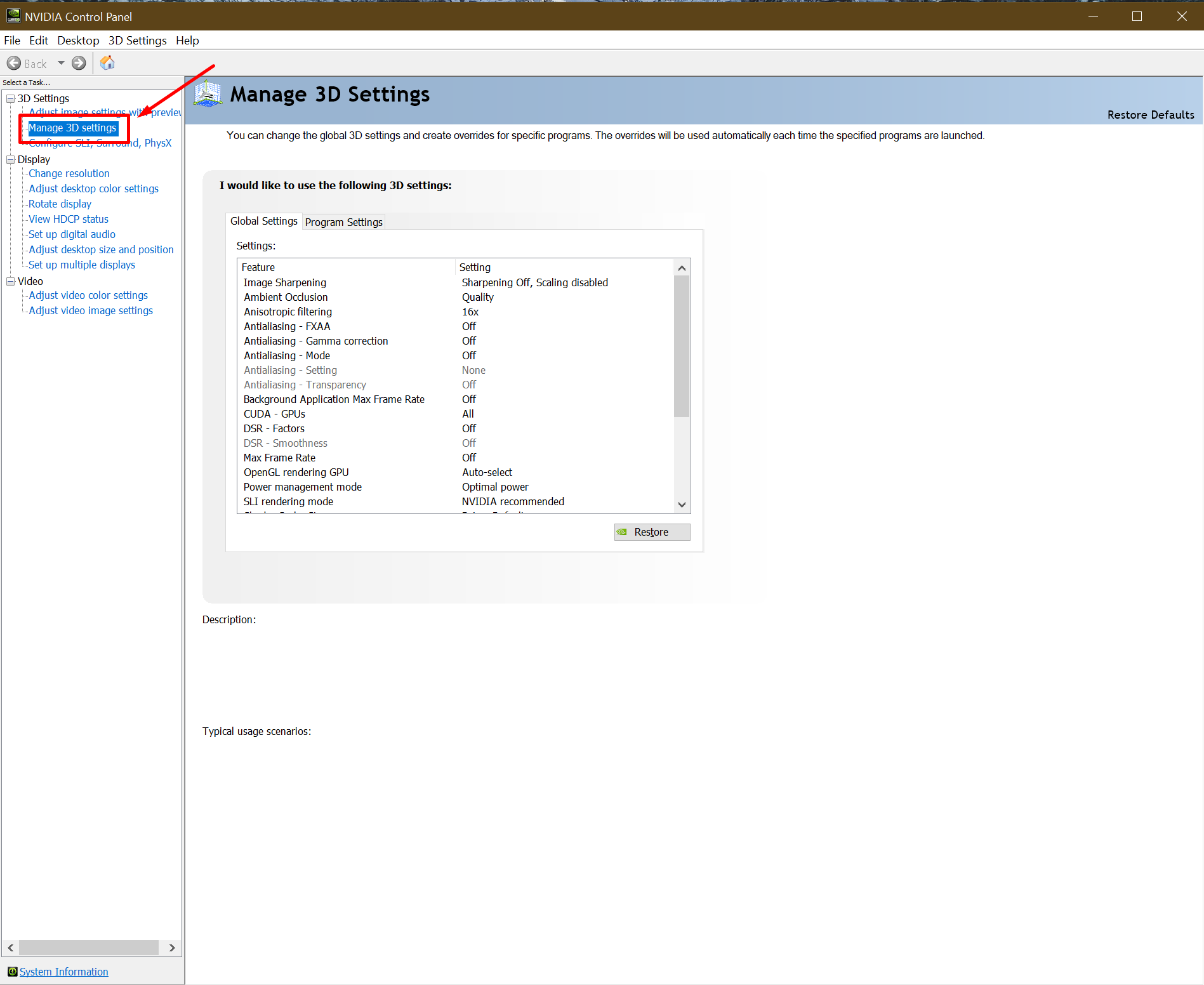Open the Back history dropdown arrow
This screenshot has height=985, width=1204.
[61, 63]
